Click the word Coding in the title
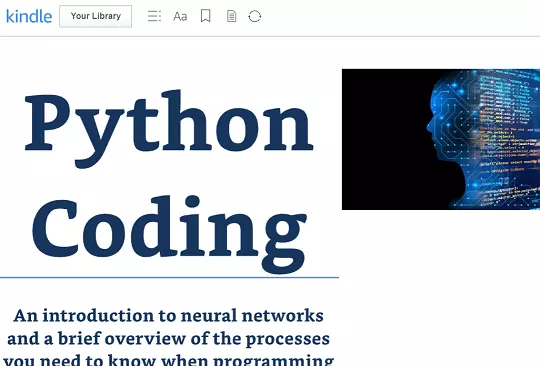This screenshot has height=366, width=540. (169, 234)
